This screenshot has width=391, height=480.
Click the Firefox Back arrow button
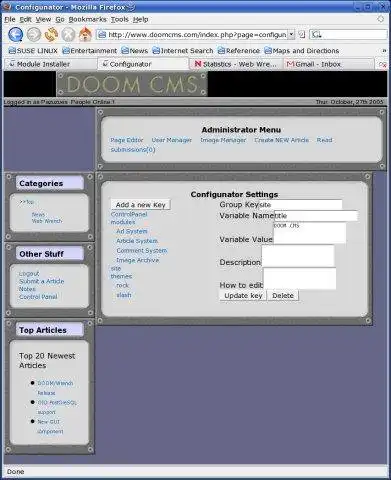(15, 34)
